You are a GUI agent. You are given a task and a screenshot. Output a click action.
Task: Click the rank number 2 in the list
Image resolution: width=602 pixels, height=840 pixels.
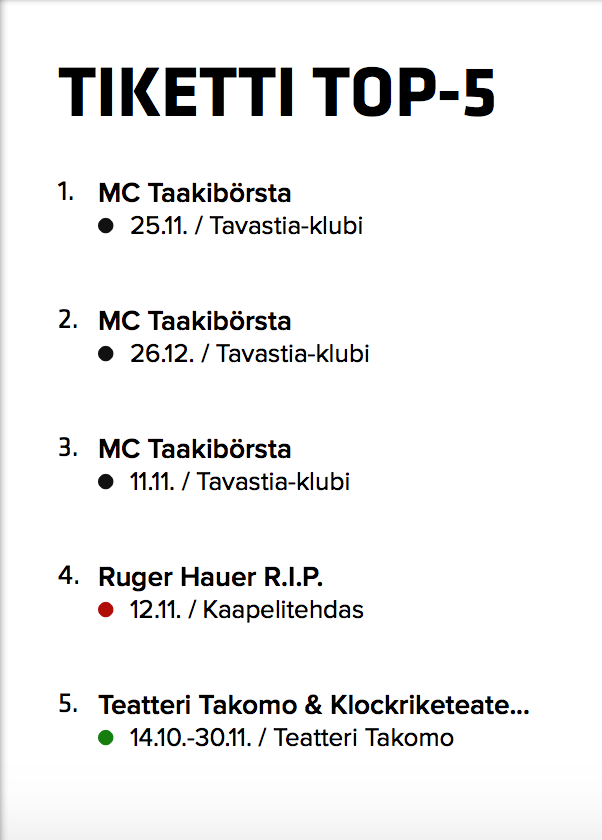(x=67, y=319)
